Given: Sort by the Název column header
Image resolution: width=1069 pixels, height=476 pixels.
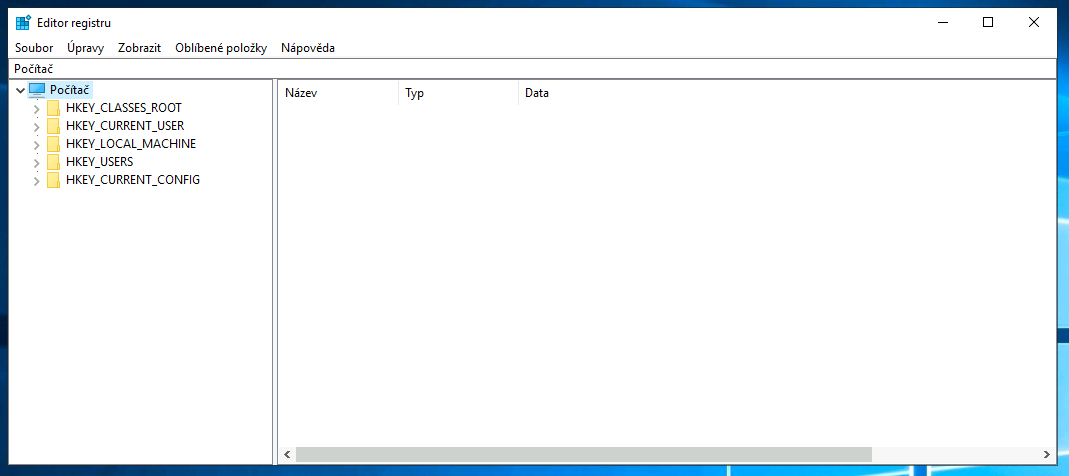Looking at the screenshot, I should [337, 93].
